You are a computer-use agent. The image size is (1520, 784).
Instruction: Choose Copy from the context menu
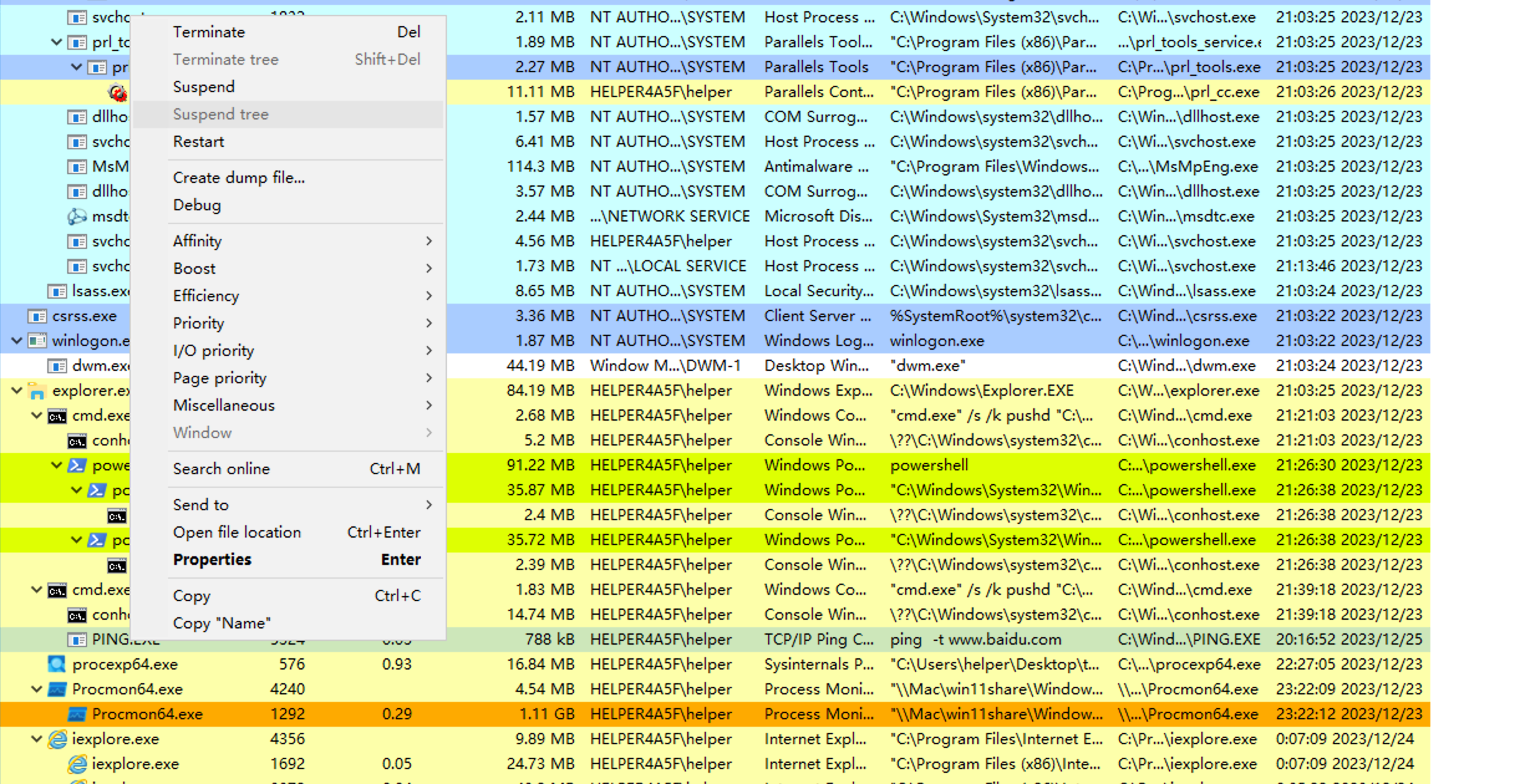pos(289,595)
